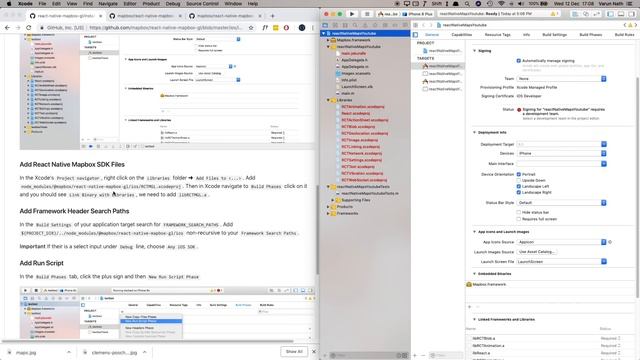
Task: Enable Upside Down orientation checkbox
Action: click(x=519, y=180)
